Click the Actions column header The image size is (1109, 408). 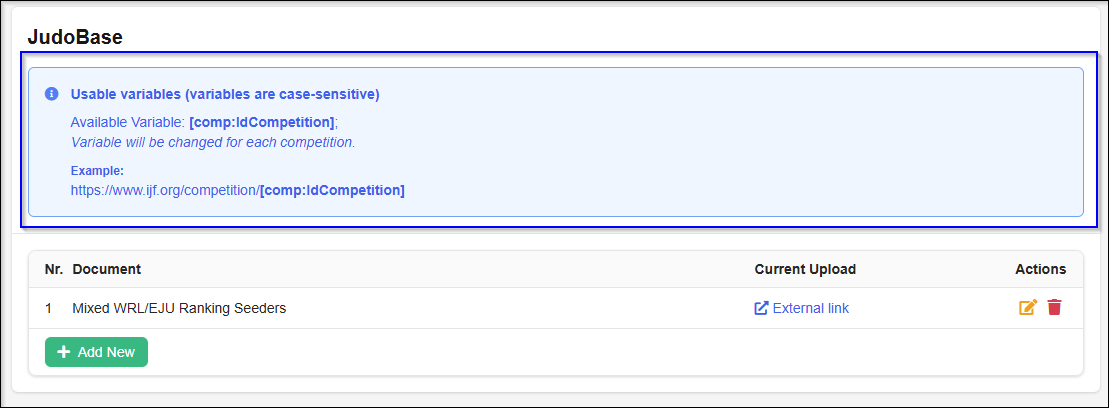tap(1040, 269)
